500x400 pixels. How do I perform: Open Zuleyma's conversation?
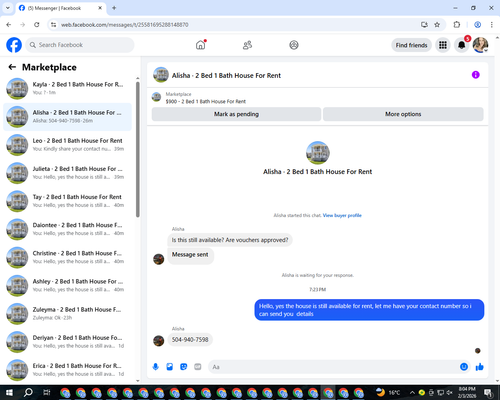point(68,314)
